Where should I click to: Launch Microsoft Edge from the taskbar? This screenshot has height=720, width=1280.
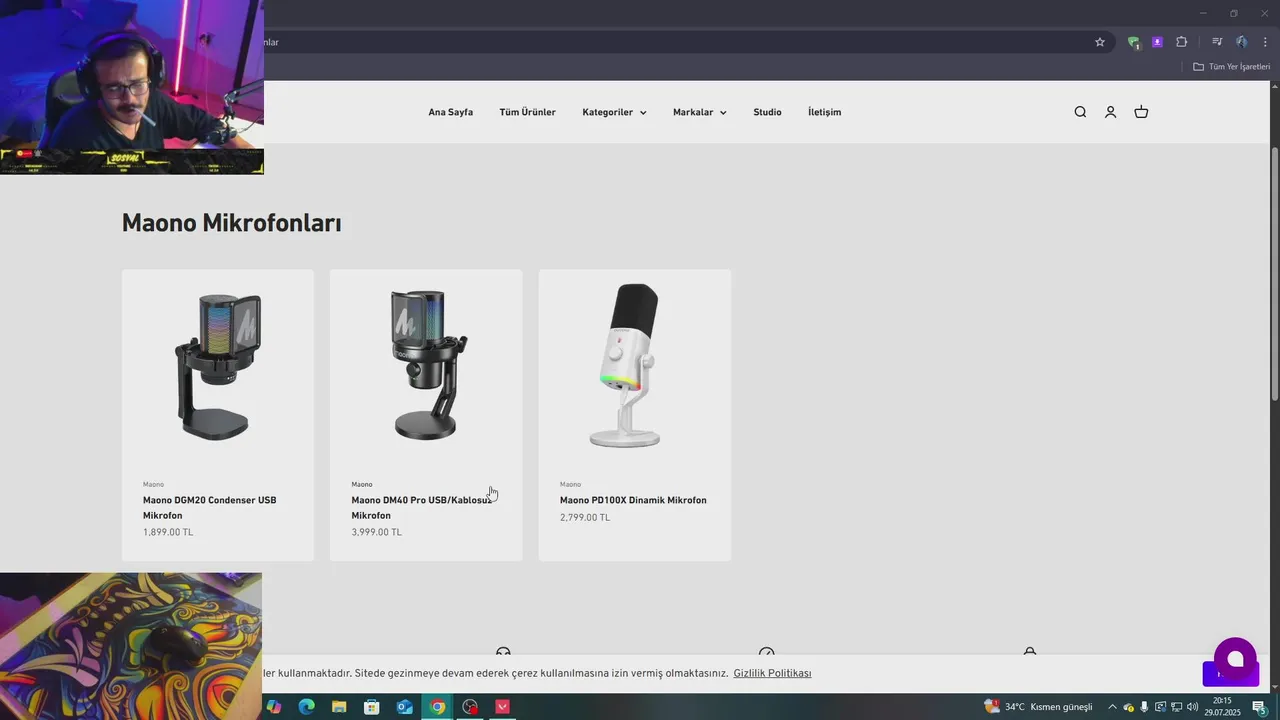pyautogui.click(x=307, y=707)
